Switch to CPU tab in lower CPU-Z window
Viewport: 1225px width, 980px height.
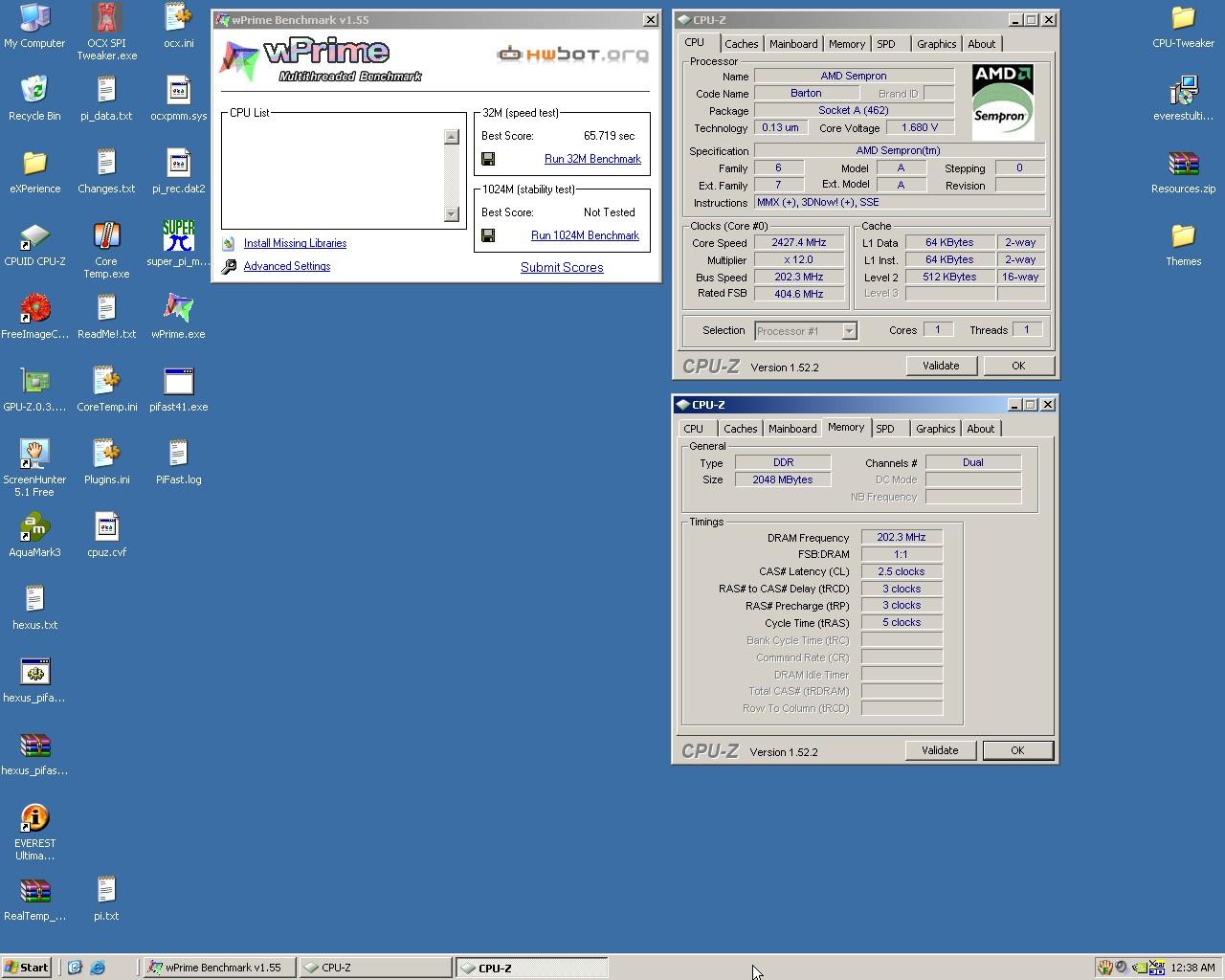click(694, 429)
